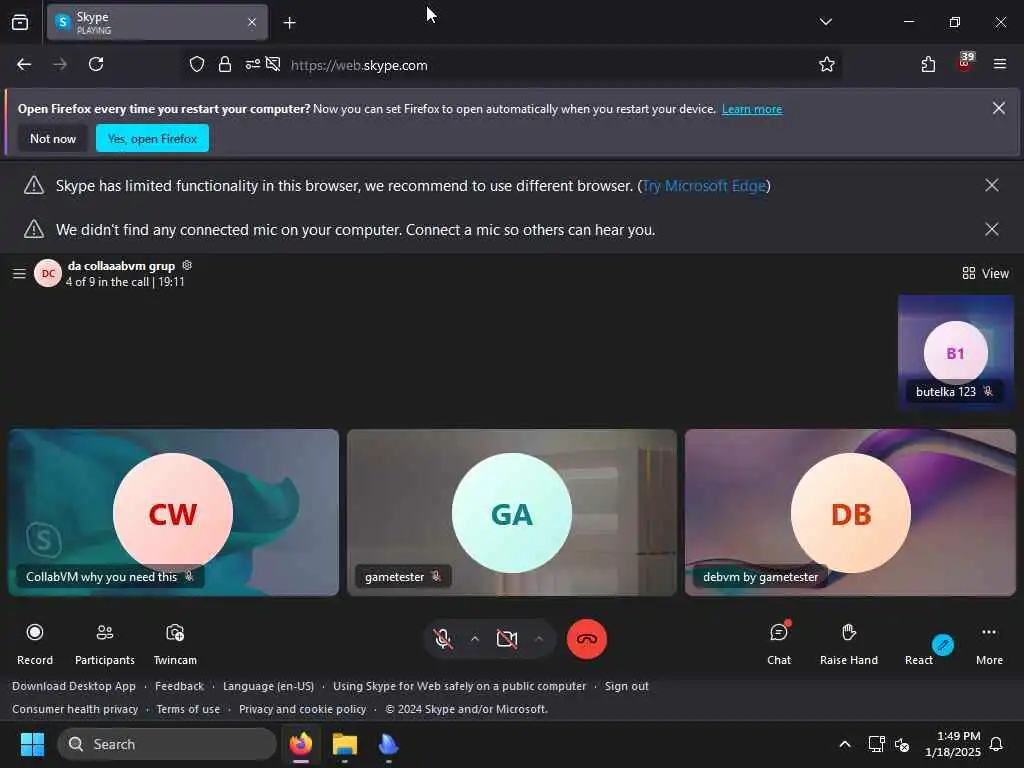Go forward in browser history

pos(60,64)
